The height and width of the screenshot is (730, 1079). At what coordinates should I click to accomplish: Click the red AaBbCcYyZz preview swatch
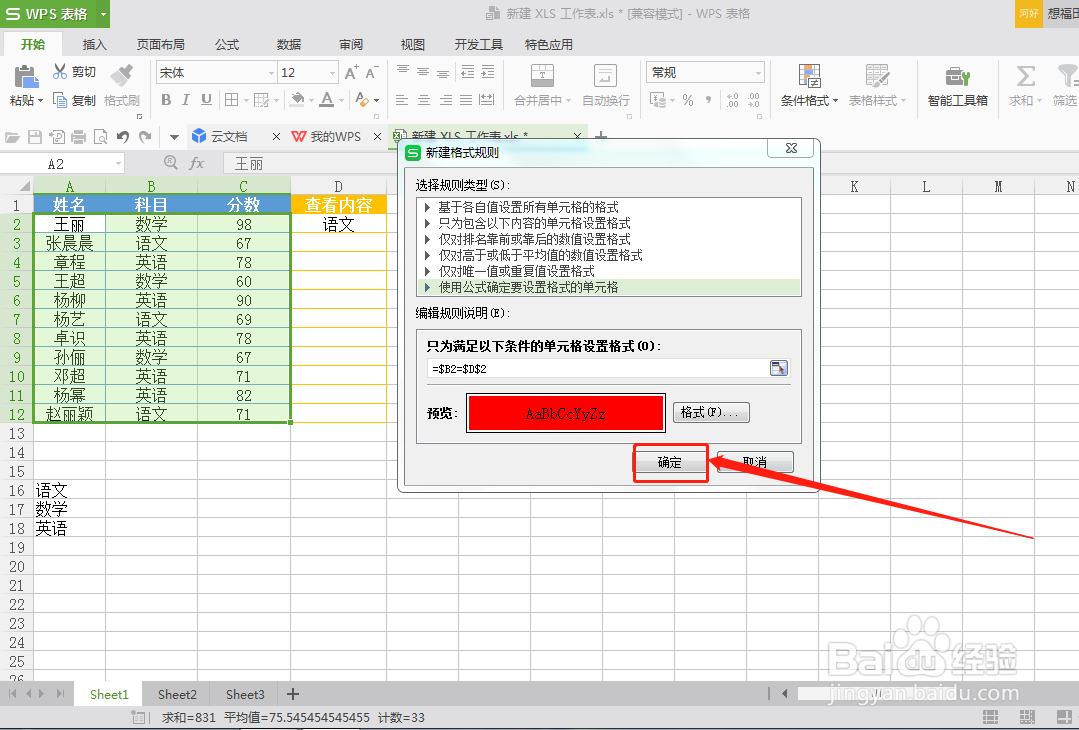pyautogui.click(x=566, y=413)
